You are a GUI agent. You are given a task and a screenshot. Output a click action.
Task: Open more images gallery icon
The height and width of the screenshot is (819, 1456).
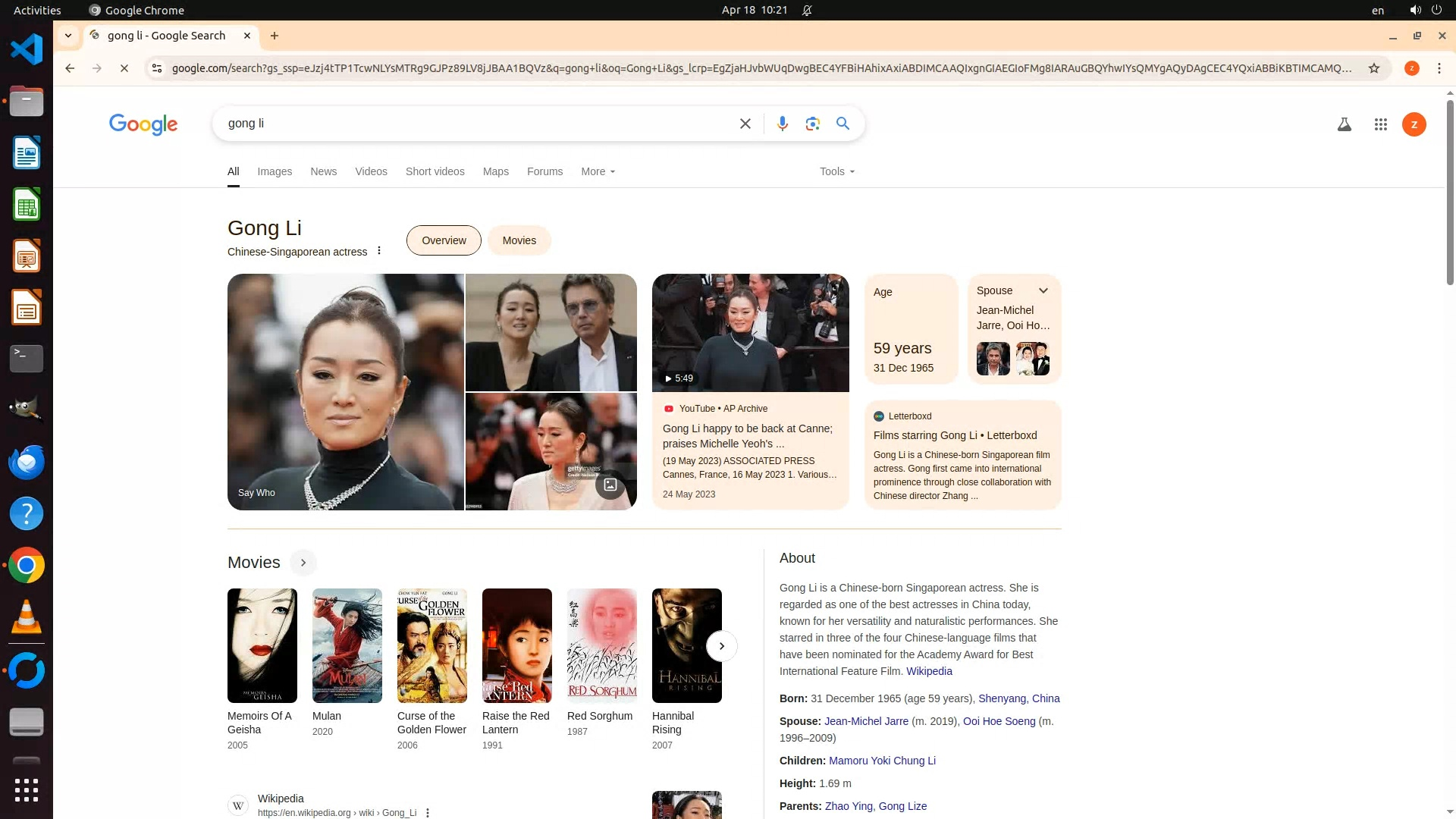(610, 485)
